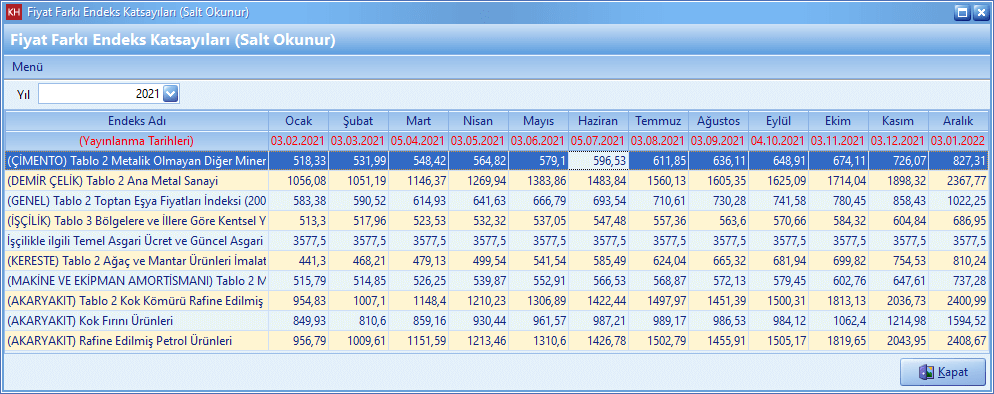Click the Petrol Ürünleri Ocak value 956,79

click(299, 341)
